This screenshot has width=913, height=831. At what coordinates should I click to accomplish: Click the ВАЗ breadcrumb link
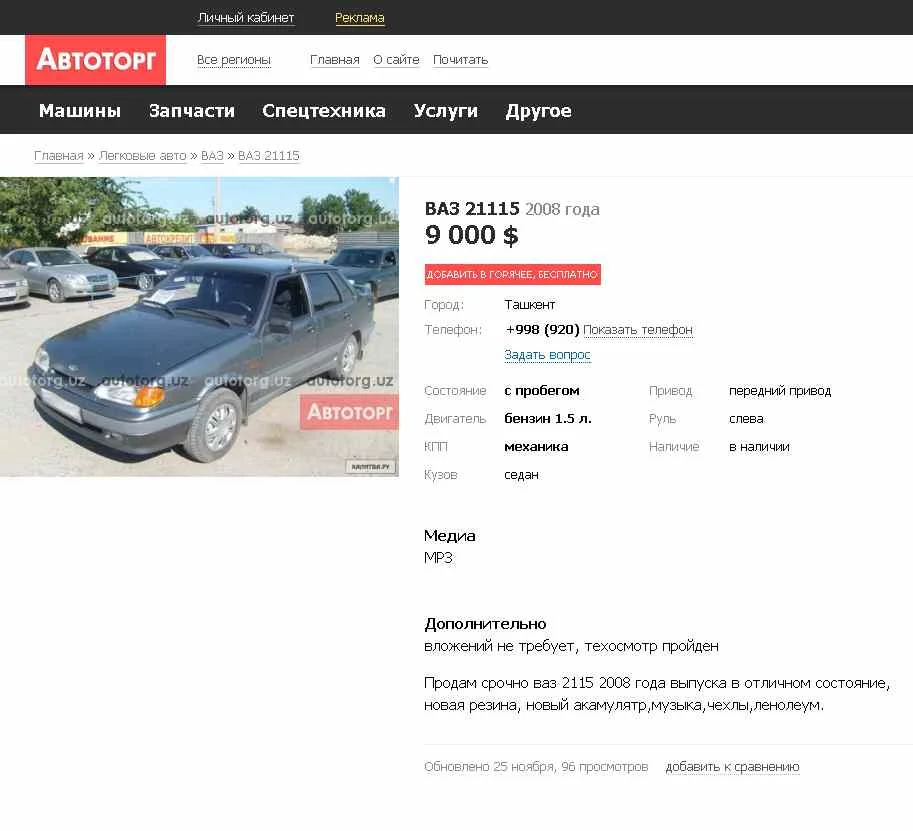(x=212, y=156)
